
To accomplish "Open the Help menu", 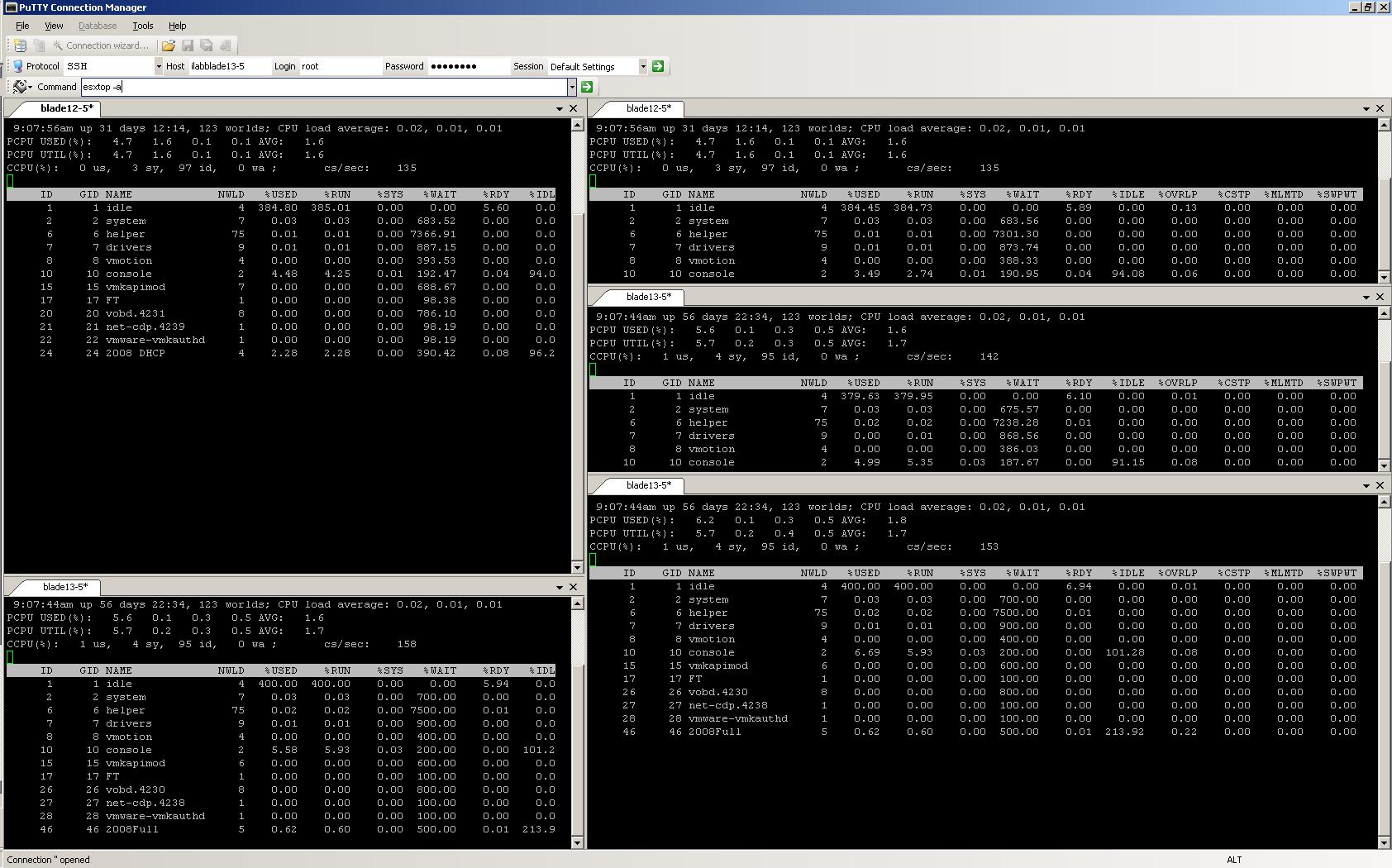I will tap(177, 26).
